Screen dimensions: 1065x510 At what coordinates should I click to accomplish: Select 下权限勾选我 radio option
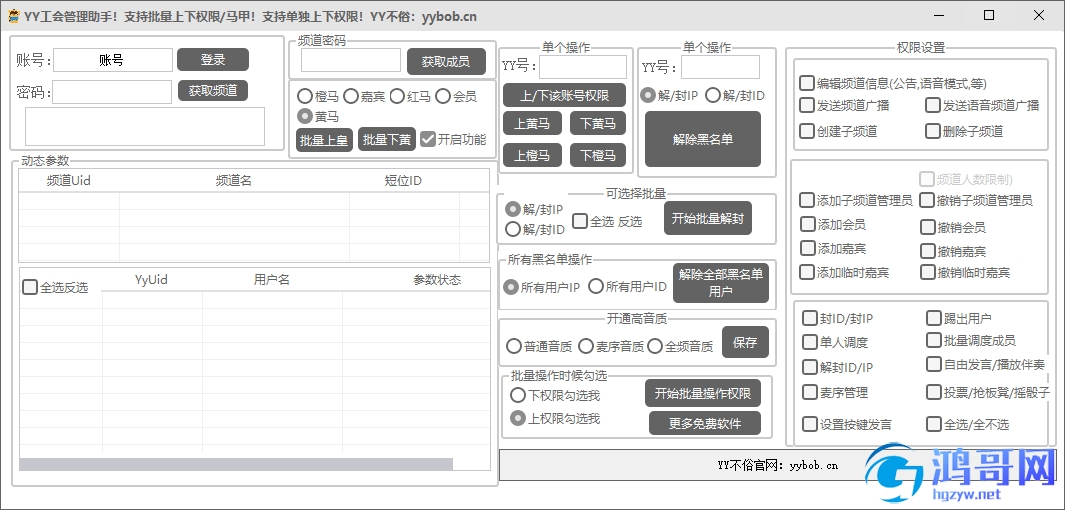518,395
